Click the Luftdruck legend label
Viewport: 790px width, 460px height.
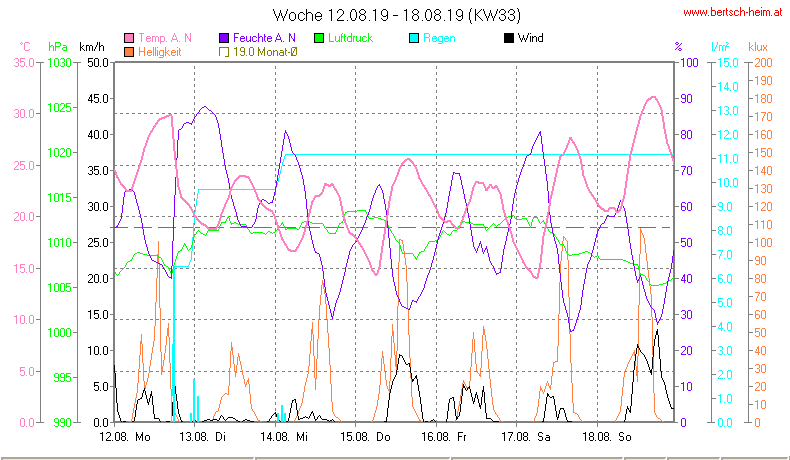(350, 38)
